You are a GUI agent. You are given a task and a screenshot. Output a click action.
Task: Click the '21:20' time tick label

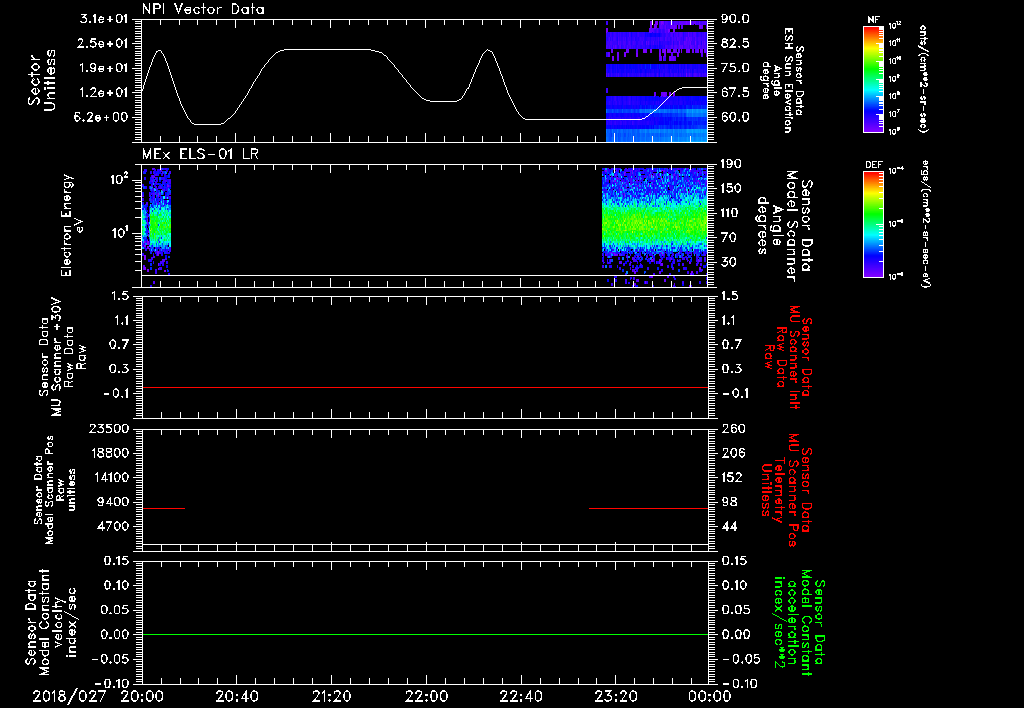click(x=332, y=696)
